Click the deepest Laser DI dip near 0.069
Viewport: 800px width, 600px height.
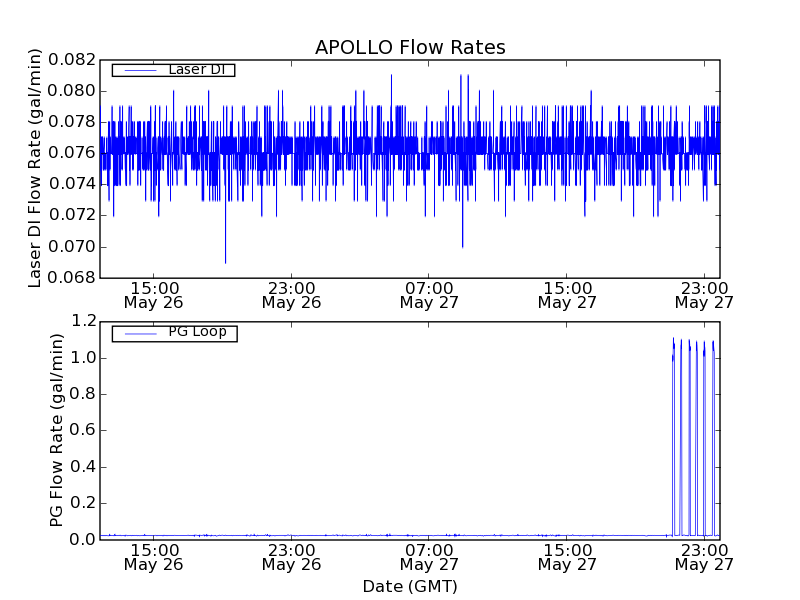coord(225,260)
